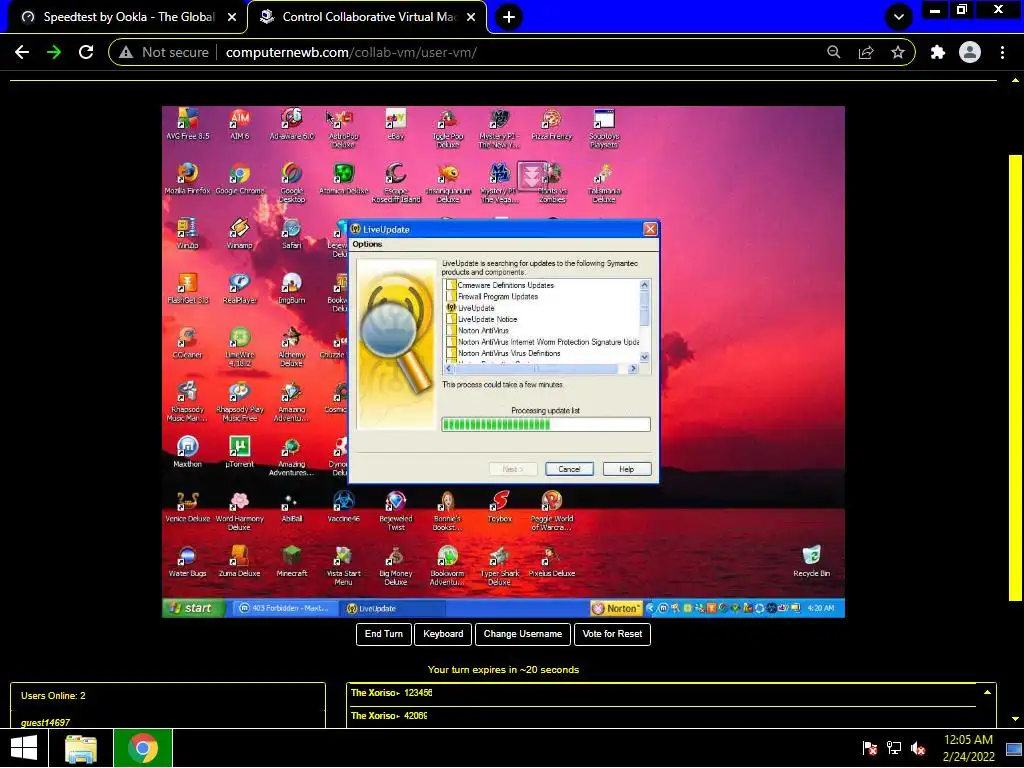Image resolution: width=1024 pixels, height=768 pixels.
Task: Select the RealPlayer desktop icon
Action: (240, 288)
